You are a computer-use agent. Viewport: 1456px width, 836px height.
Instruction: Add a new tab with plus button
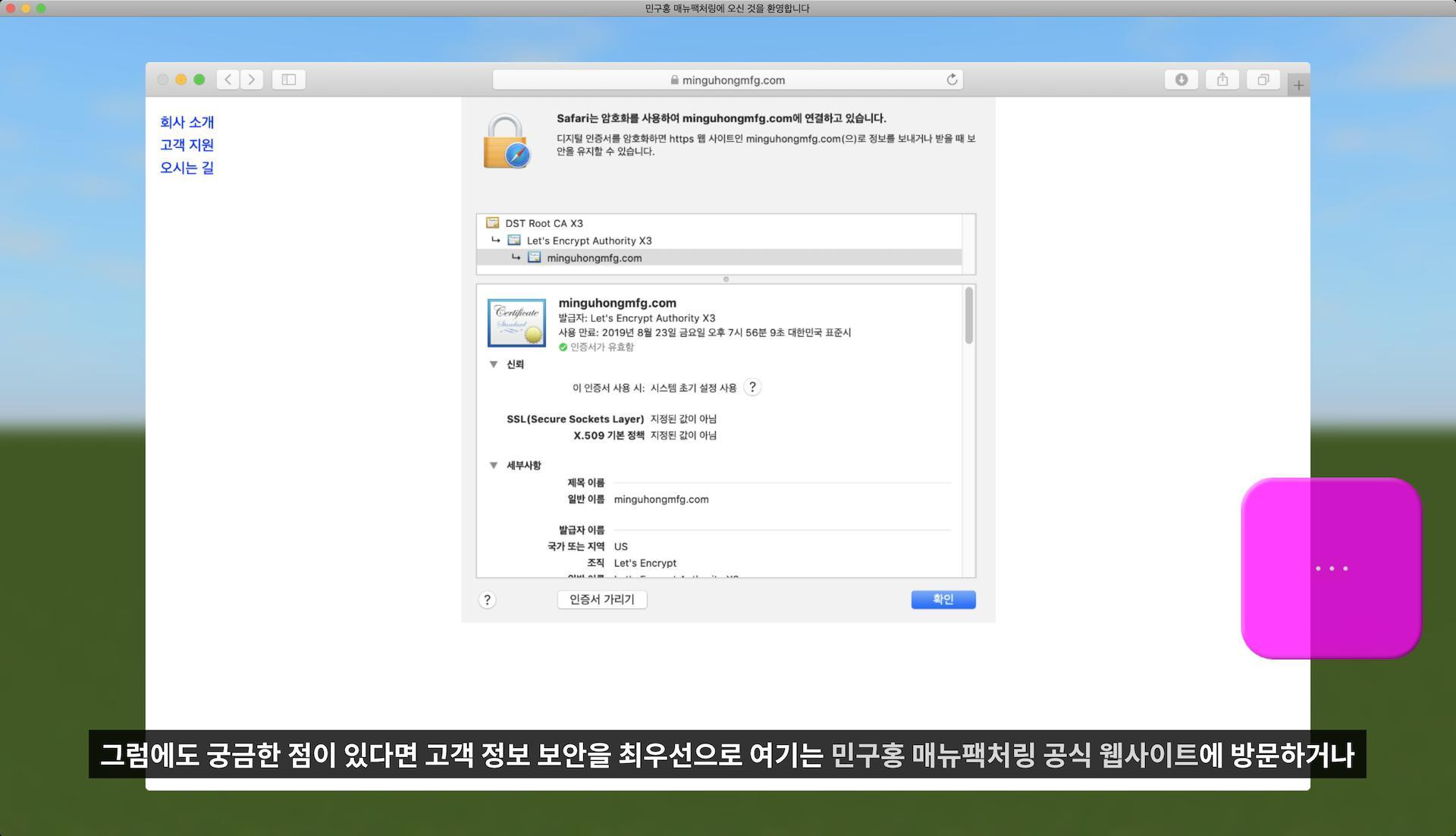1298,85
